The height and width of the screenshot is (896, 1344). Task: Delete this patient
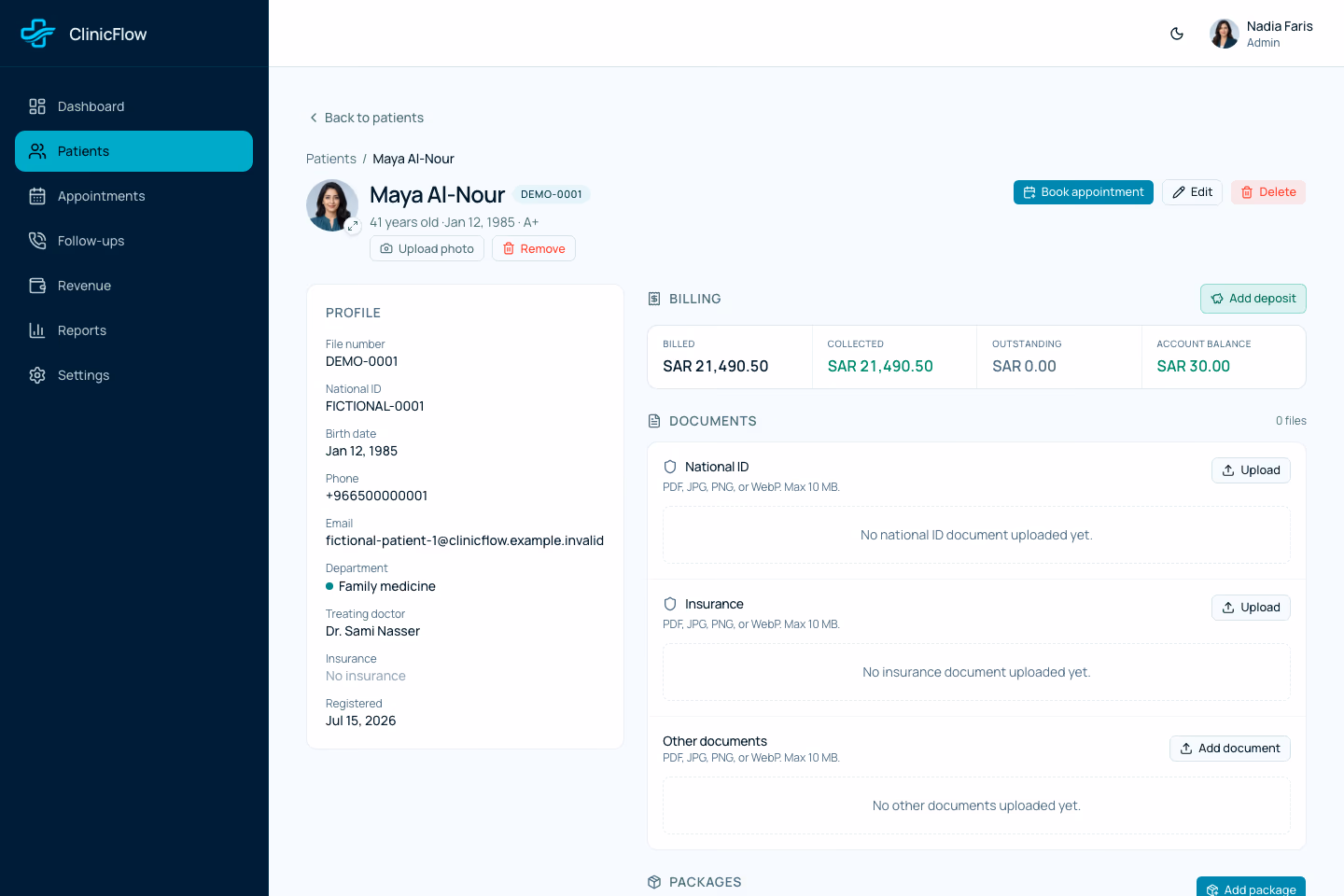pyautogui.click(x=1268, y=192)
